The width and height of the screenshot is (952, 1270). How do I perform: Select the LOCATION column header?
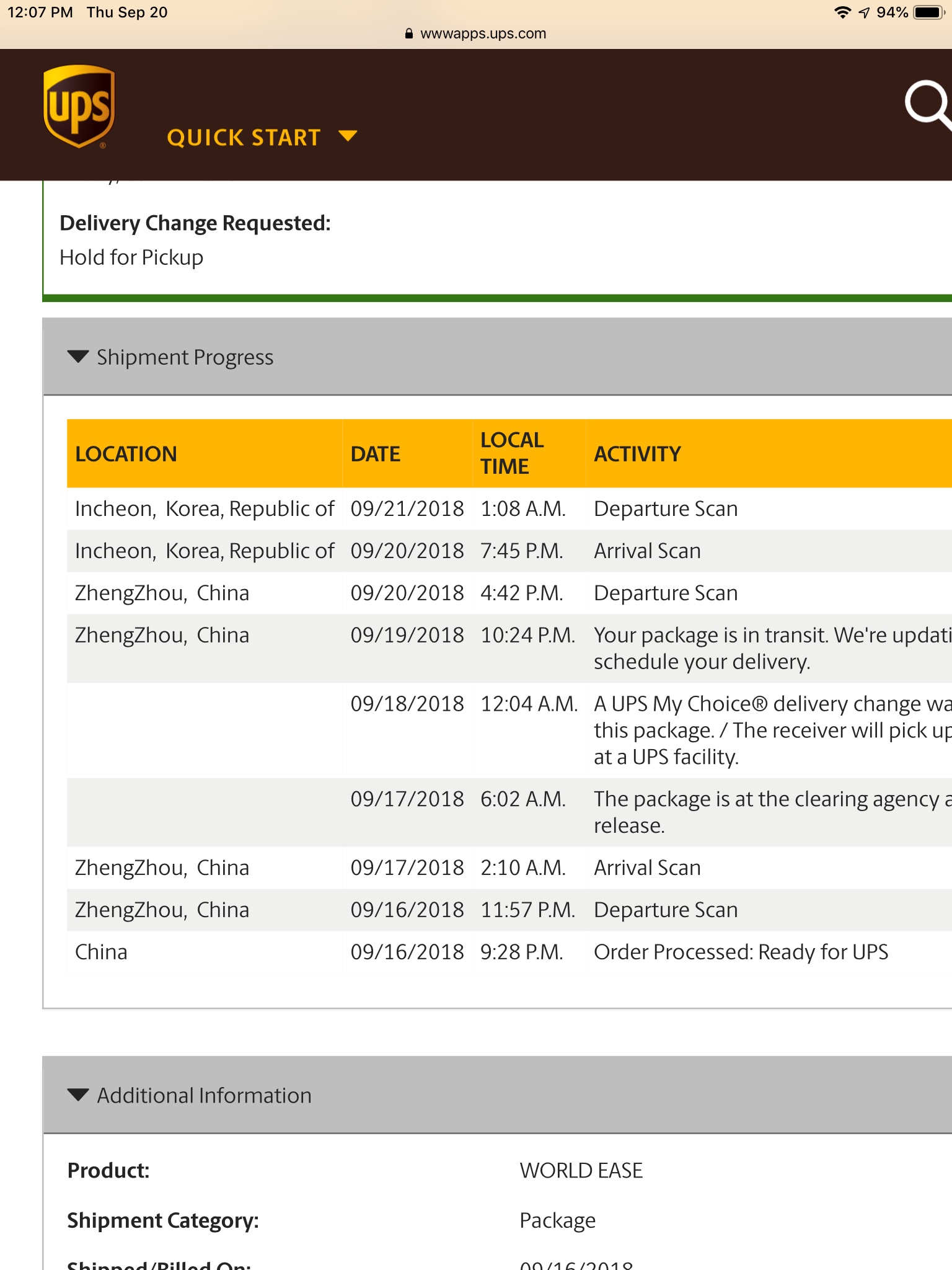[x=126, y=454]
